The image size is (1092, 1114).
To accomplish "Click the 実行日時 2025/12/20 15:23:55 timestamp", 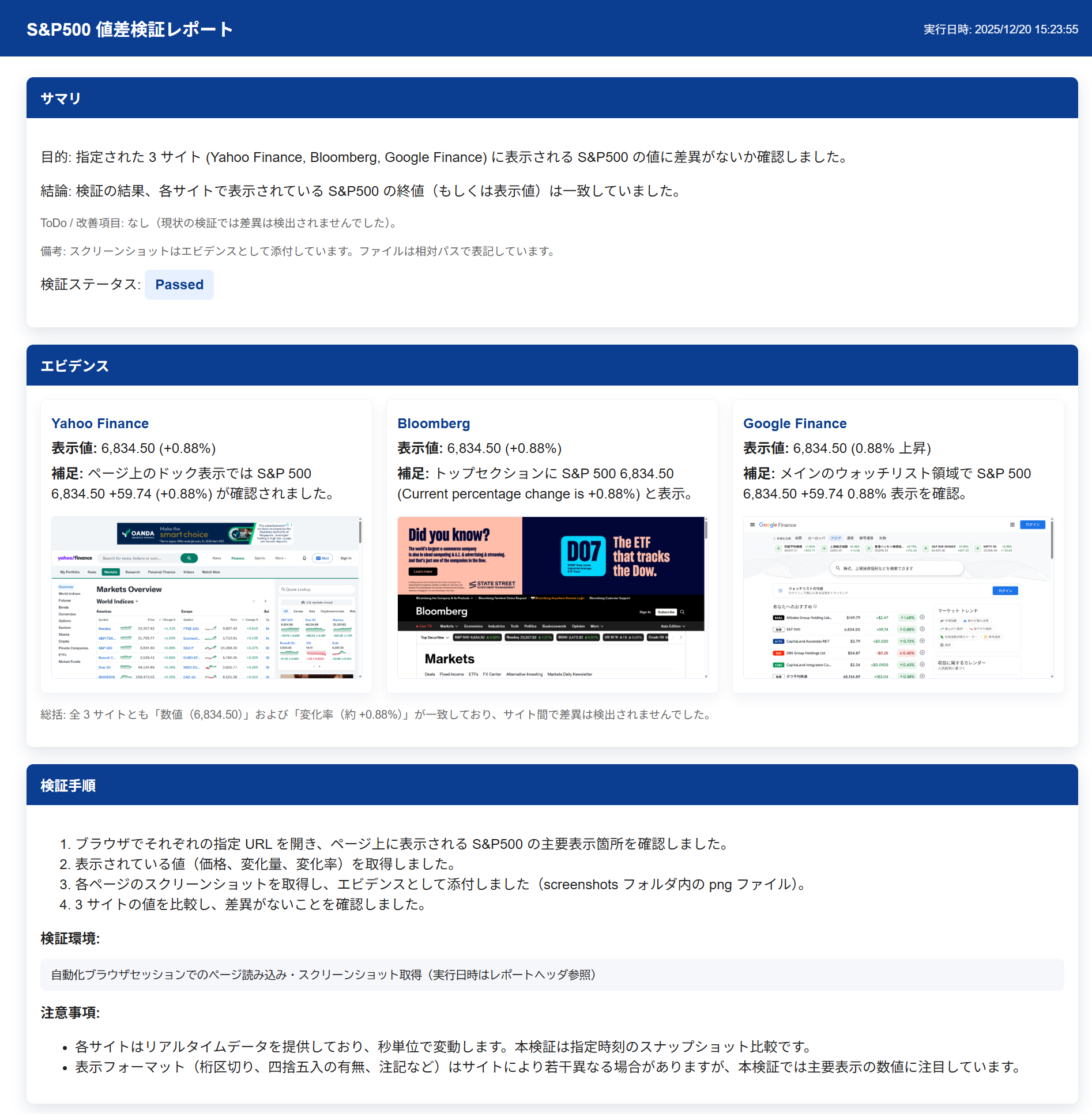I will tap(1000, 29).
